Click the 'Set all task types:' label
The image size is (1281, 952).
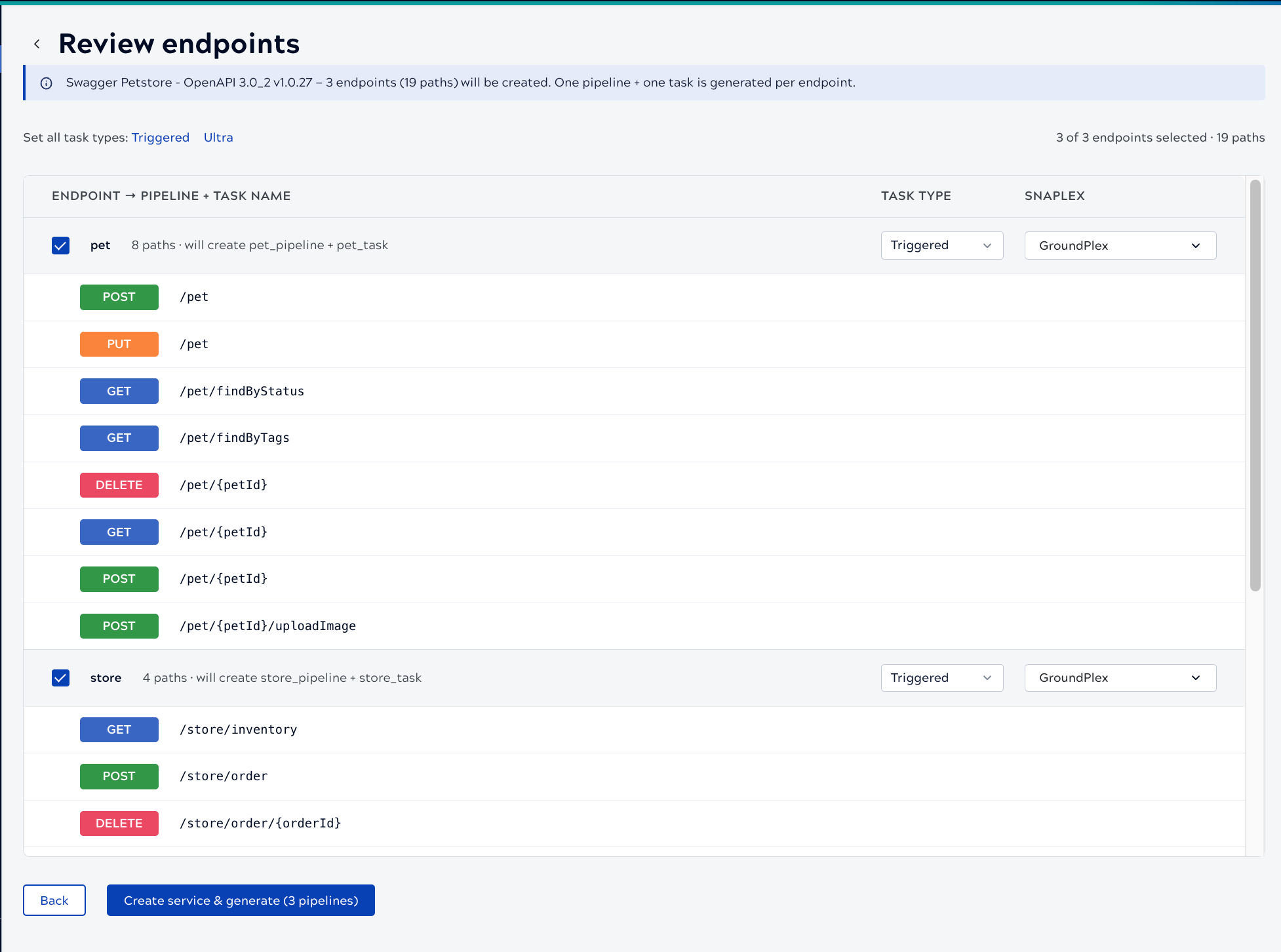[75, 138]
